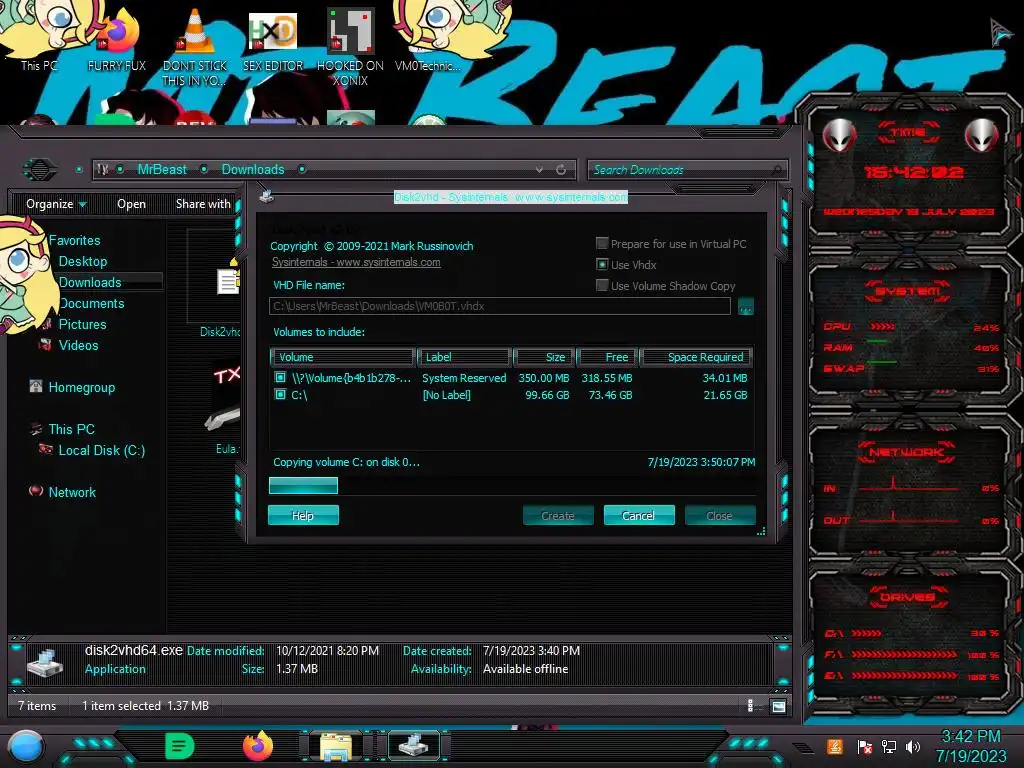Viewport: 1024px width, 768px height.
Task: Switch to Disk2vhd on the taskbar
Action: click(x=414, y=746)
